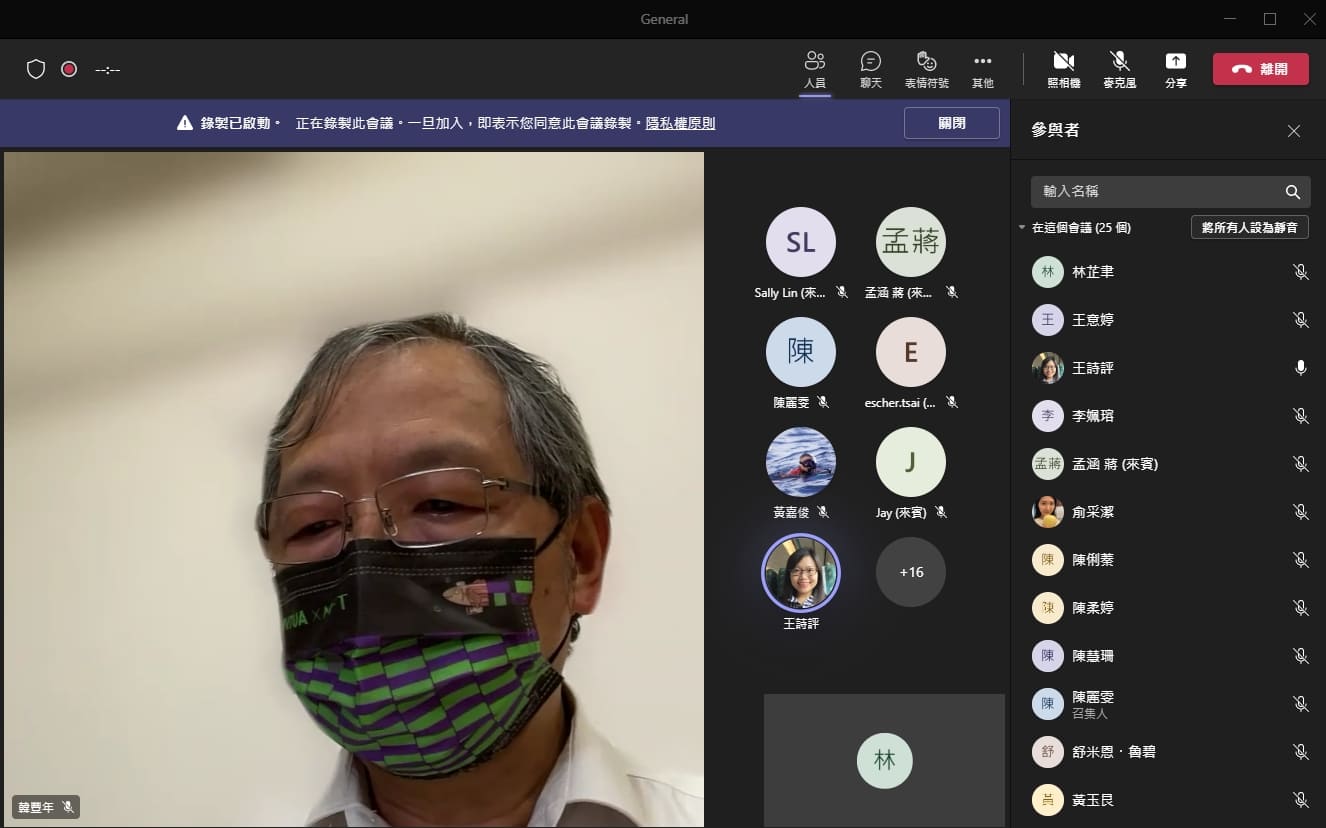Screen dimensions: 1326x828
Task: Click the shield security icon
Action: 36,69
